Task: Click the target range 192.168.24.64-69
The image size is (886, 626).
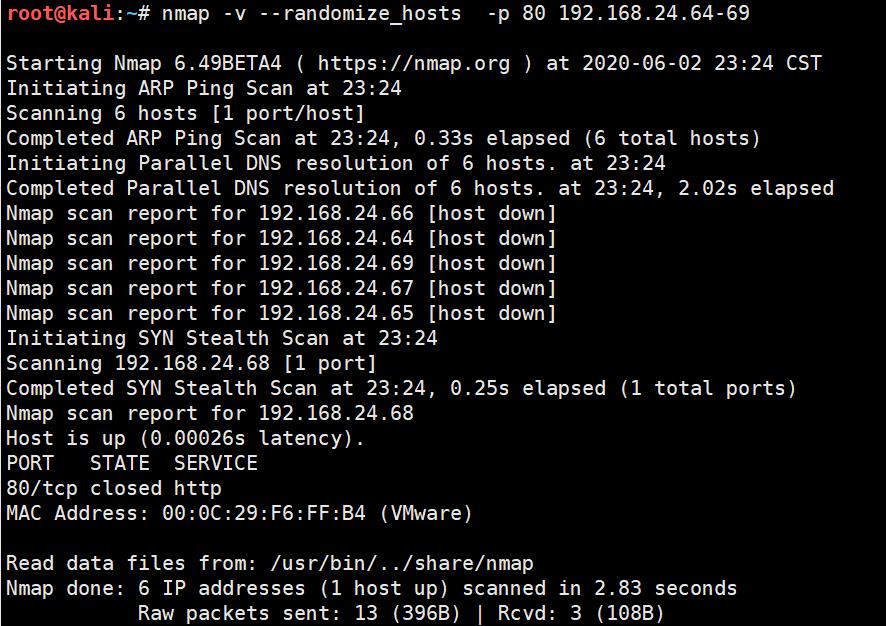Action: click(x=654, y=12)
